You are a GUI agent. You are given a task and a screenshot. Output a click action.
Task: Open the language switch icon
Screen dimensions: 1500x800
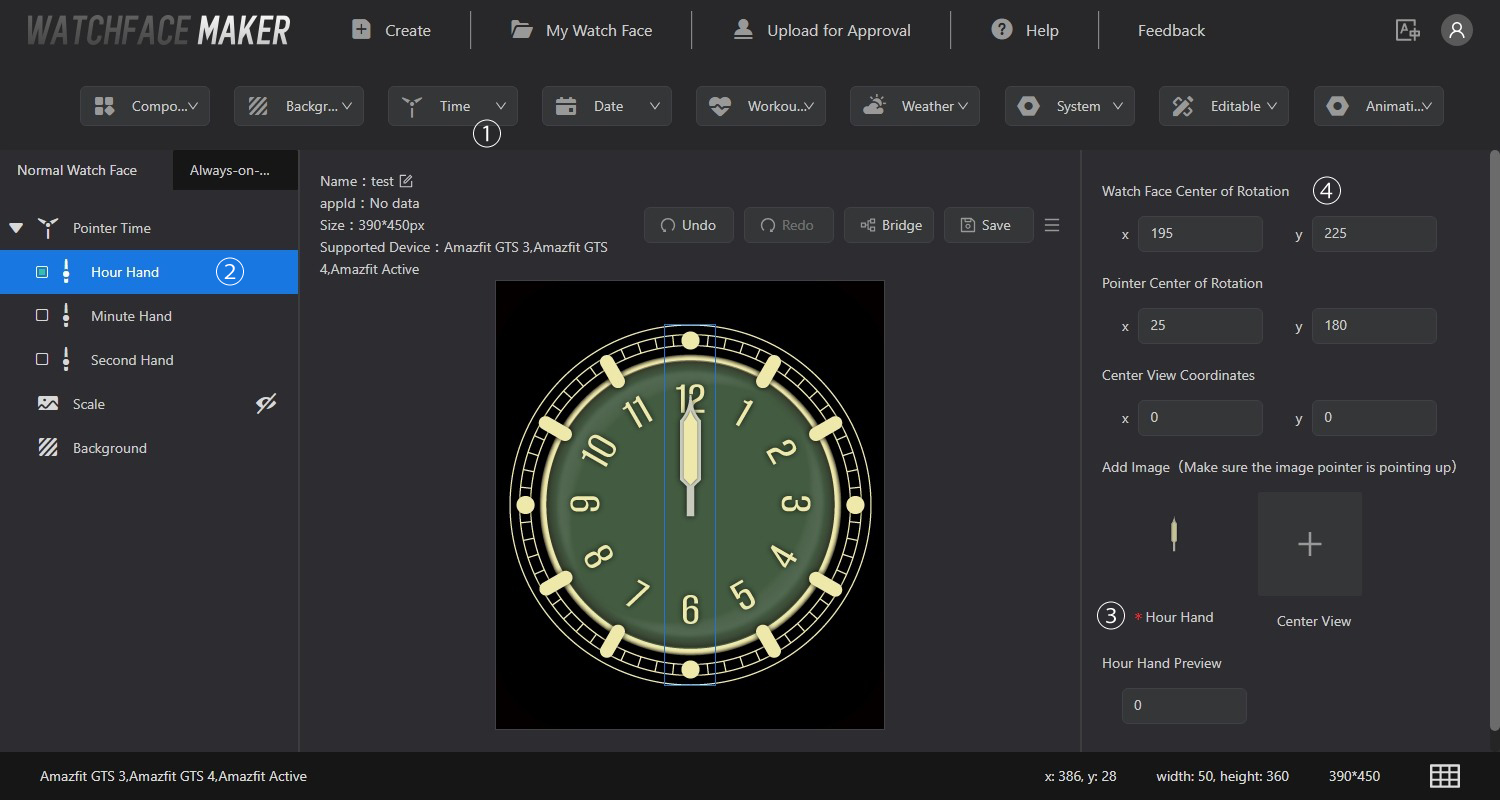(1407, 30)
